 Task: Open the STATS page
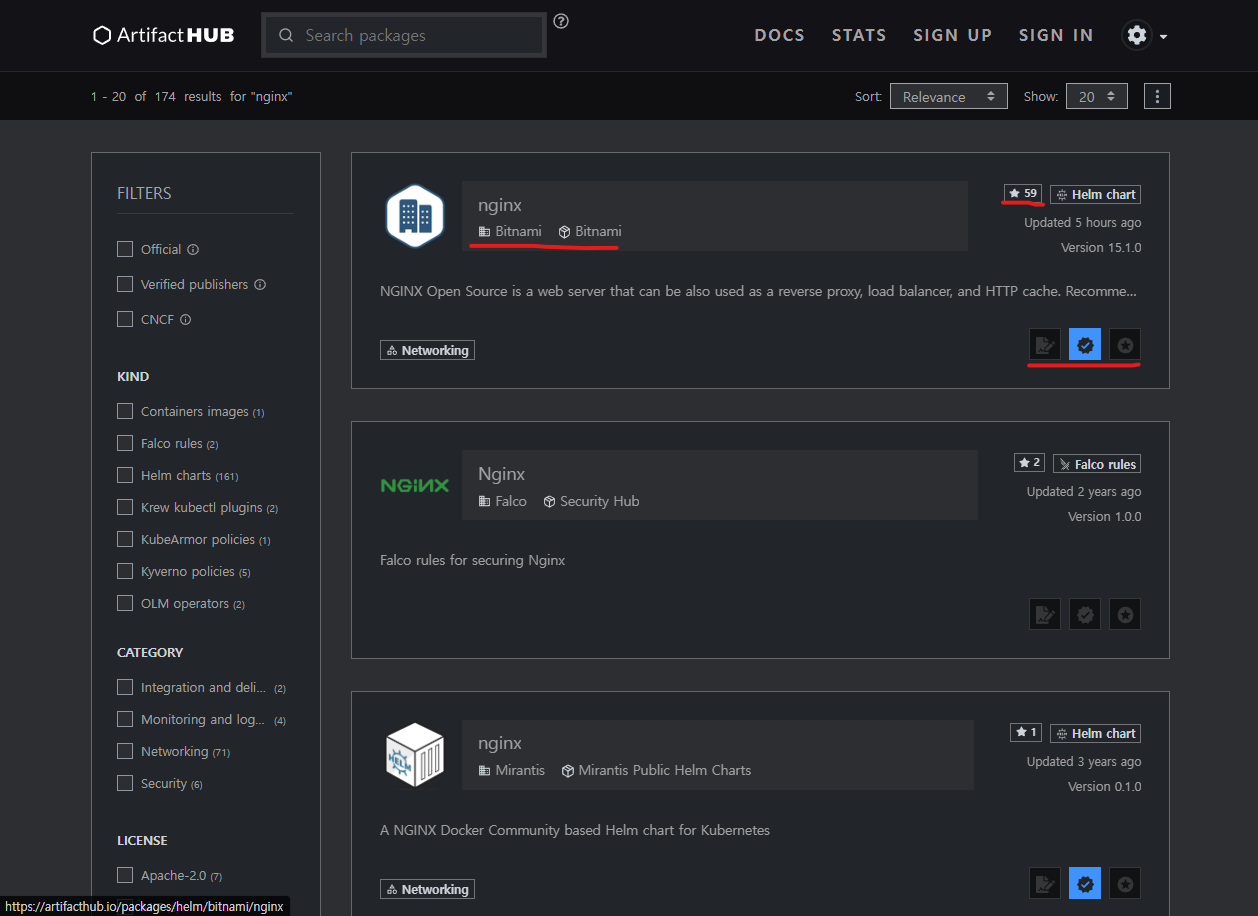tap(859, 35)
